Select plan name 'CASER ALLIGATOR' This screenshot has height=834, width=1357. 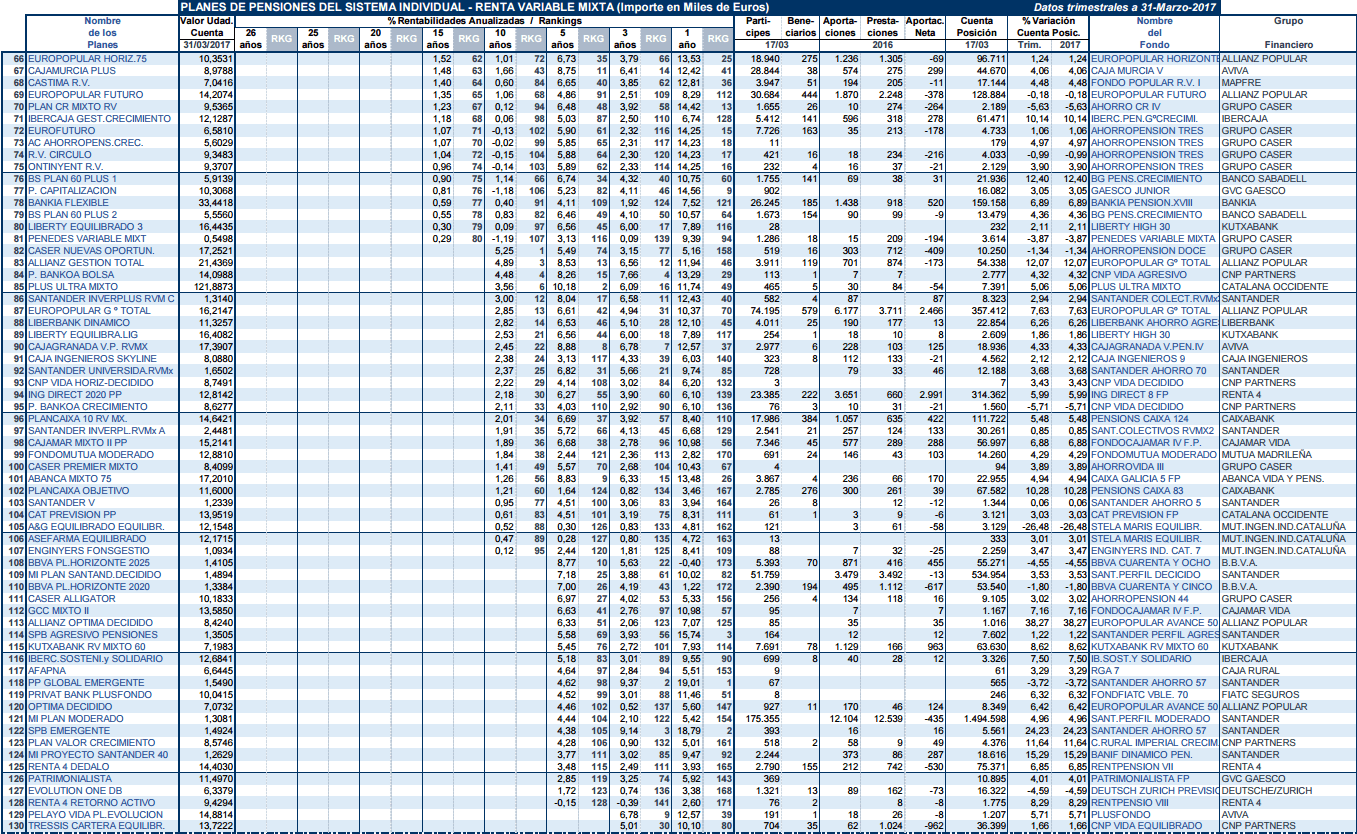click(72, 599)
